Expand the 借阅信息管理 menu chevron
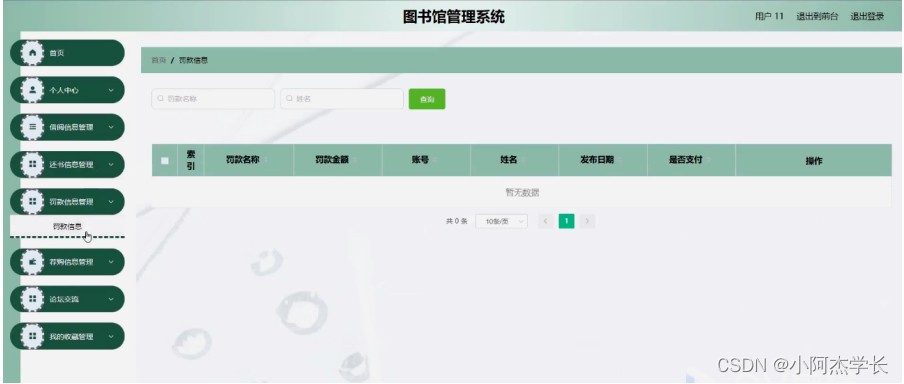The height and width of the screenshot is (384, 904). click(x=111, y=127)
